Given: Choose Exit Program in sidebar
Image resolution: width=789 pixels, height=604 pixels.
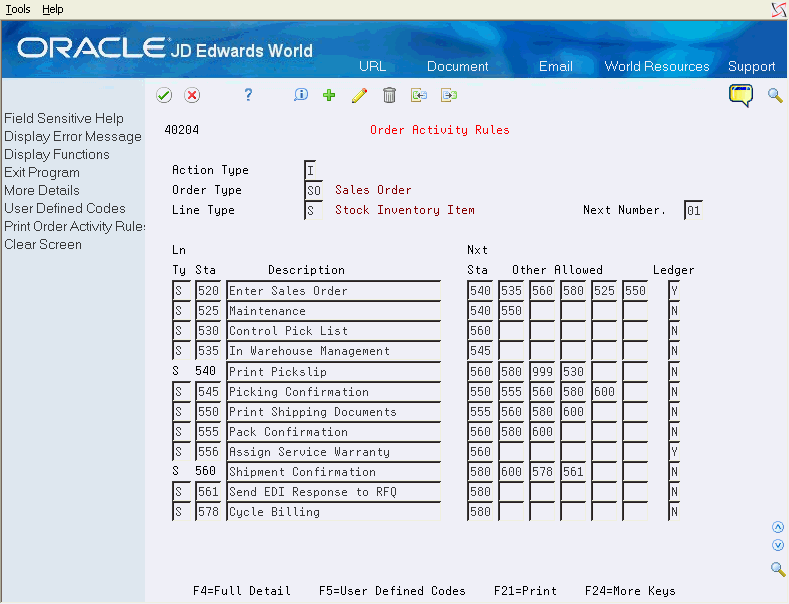Looking at the screenshot, I should pos(42,173).
